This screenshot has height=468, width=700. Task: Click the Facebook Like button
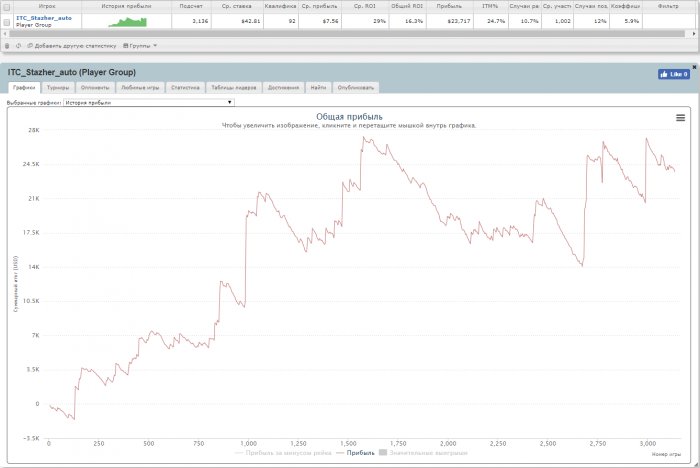click(x=674, y=74)
